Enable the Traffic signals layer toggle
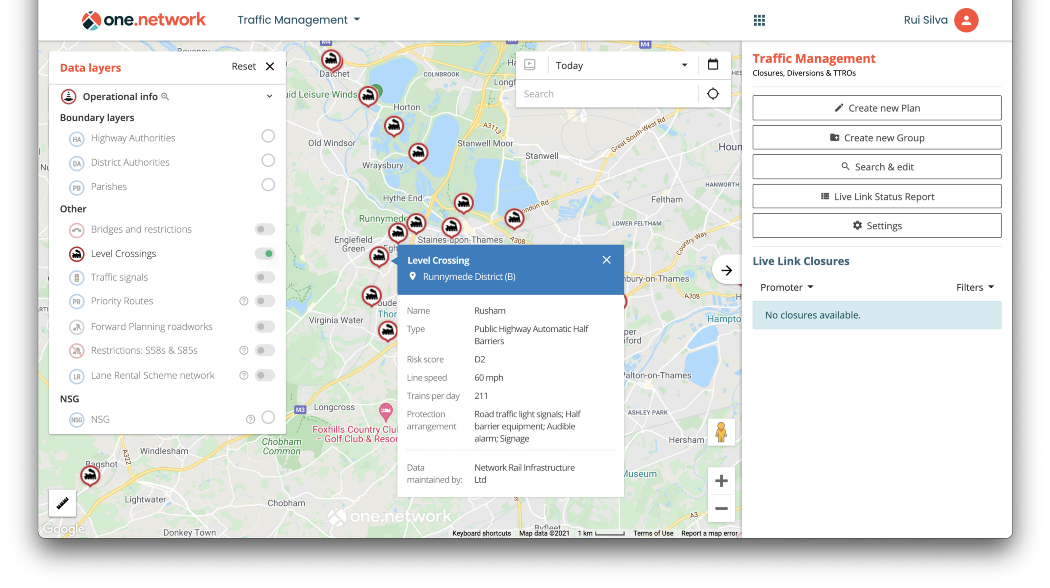The image size is (1050, 588). pyautogui.click(x=265, y=277)
